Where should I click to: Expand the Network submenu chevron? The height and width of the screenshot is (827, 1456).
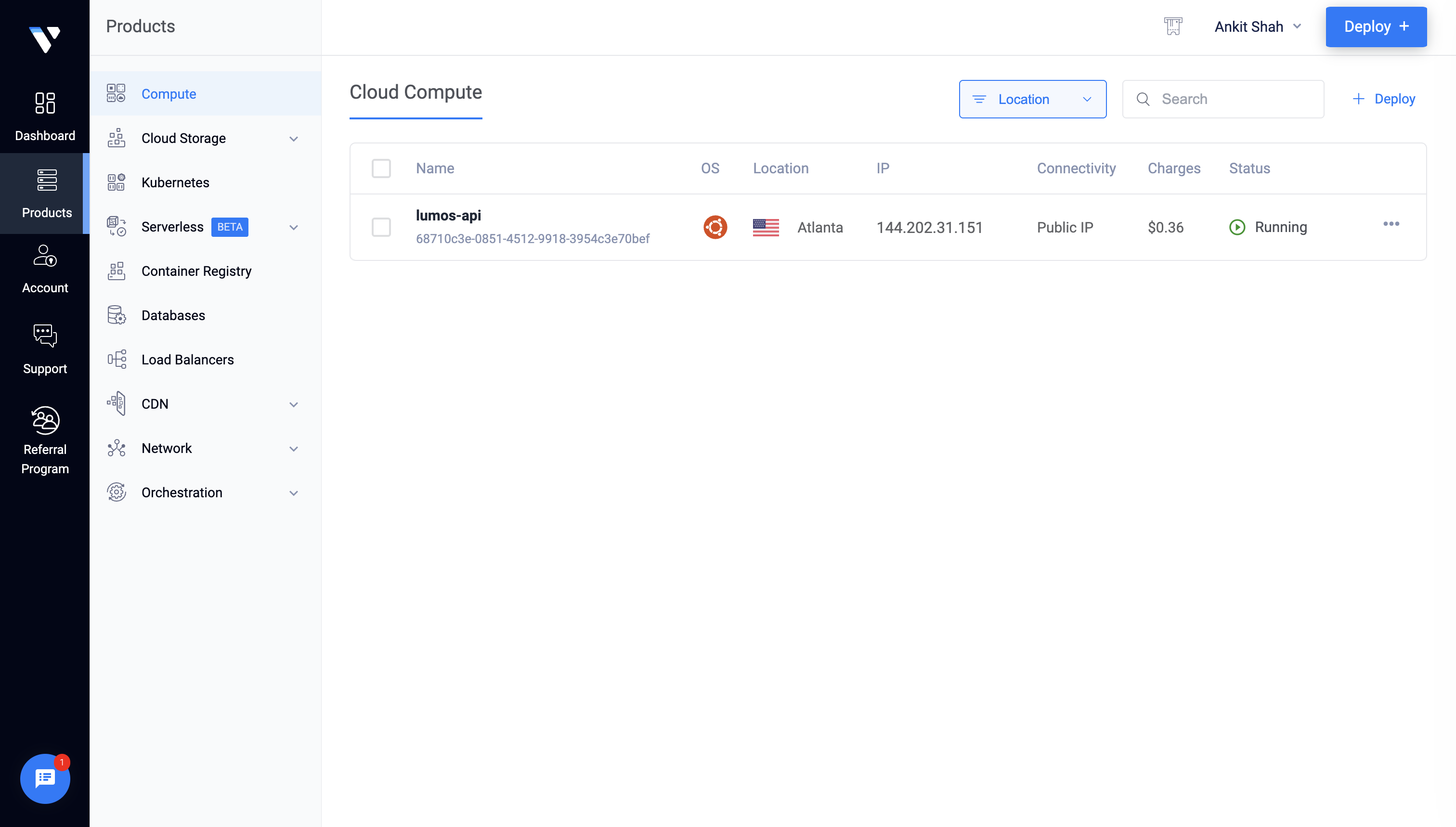(293, 449)
